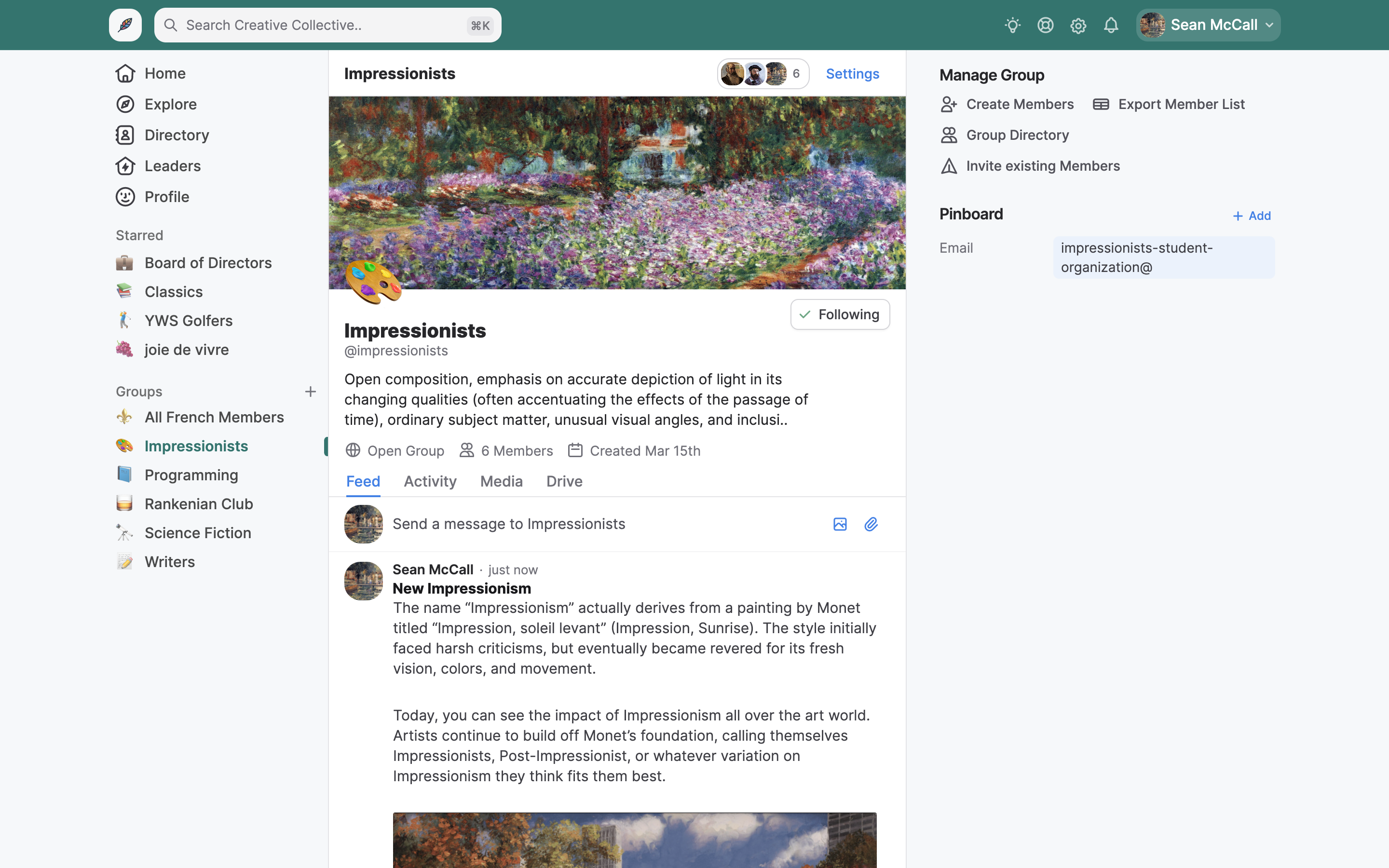Click the Pinboard email address value
Viewport: 1389px width, 868px height.
[x=1164, y=258]
